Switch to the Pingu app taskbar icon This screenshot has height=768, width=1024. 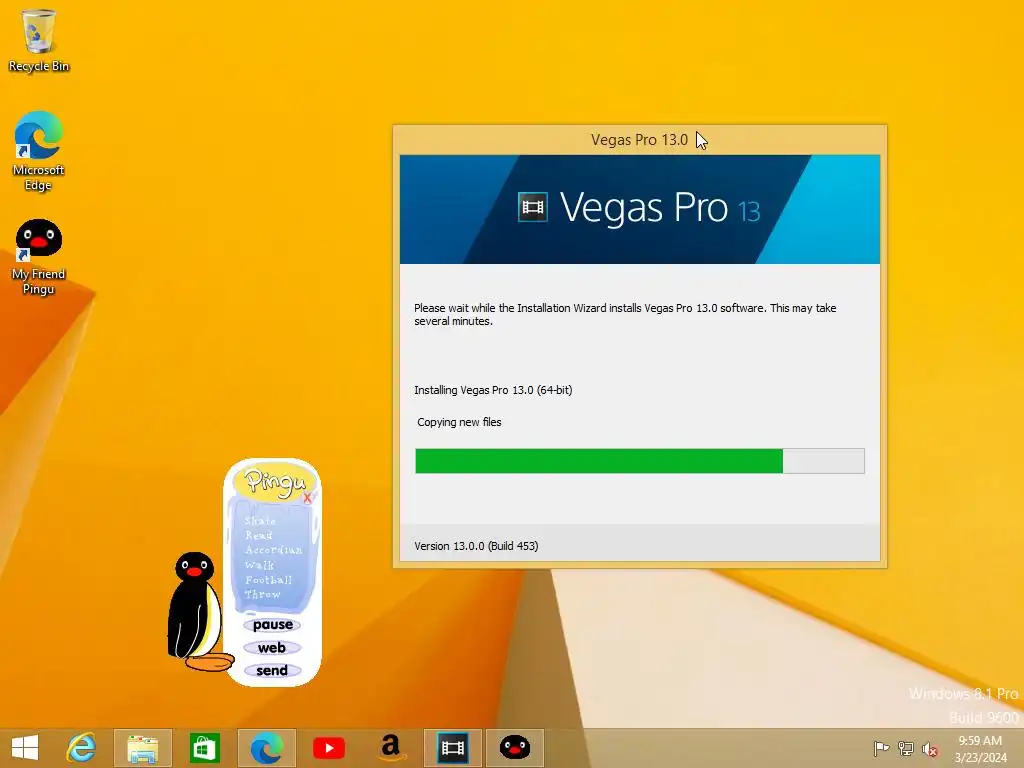point(515,748)
